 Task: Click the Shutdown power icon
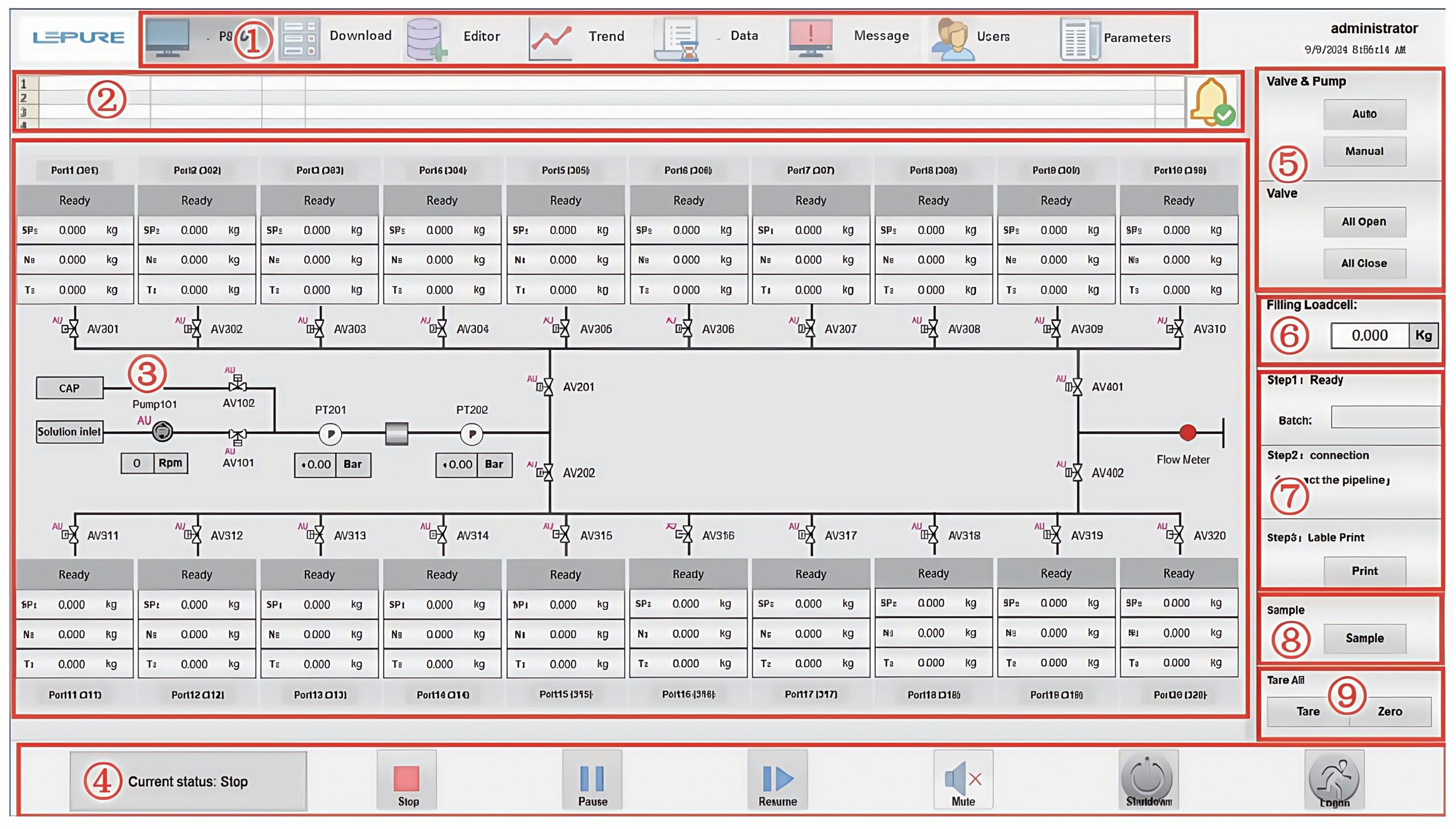1148,778
